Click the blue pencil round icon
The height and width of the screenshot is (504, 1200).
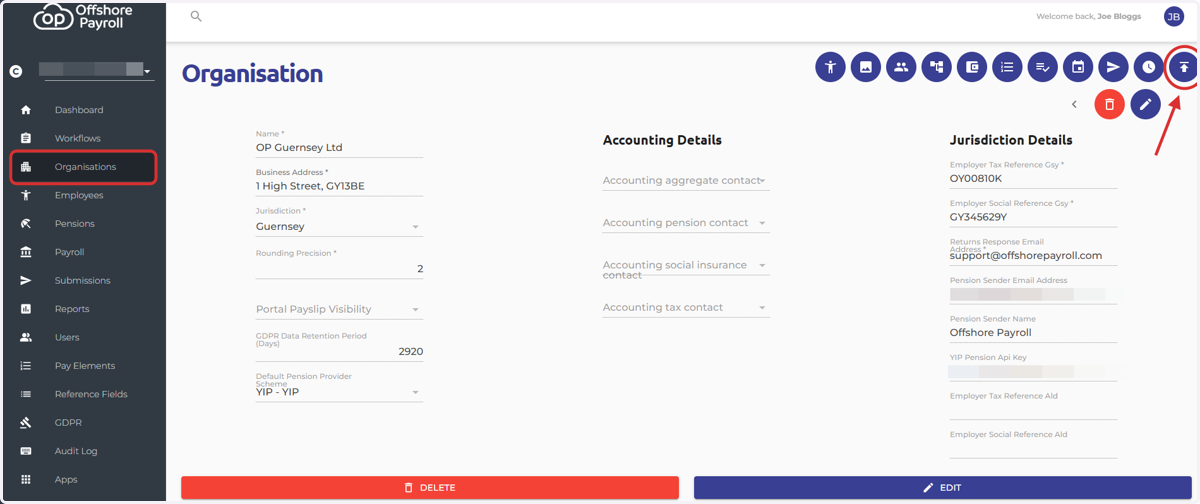pyautogui.click(x=1146, y=104)
